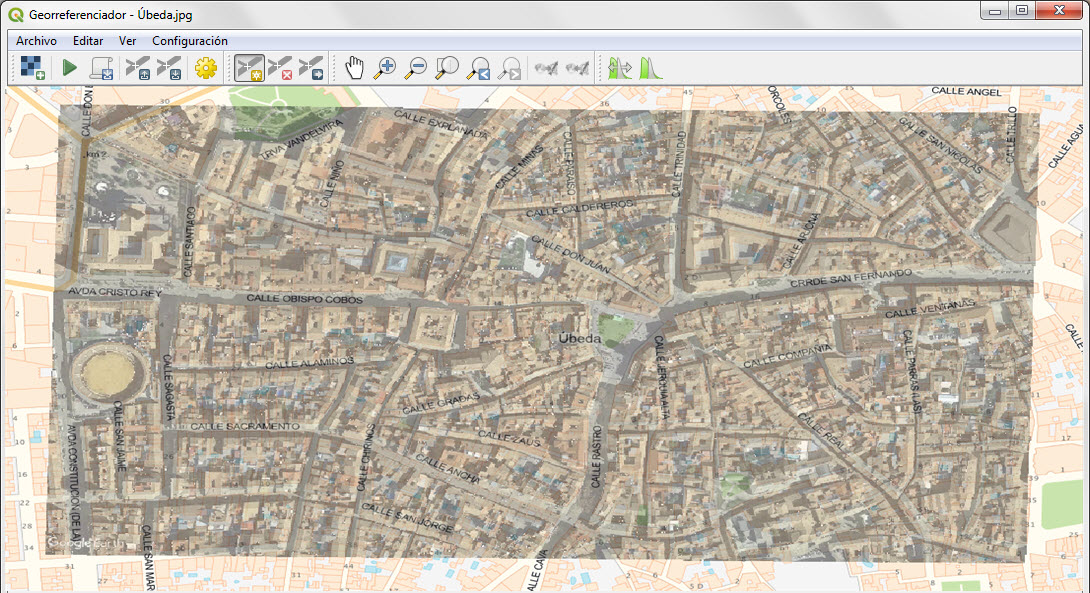The image size is (1090, 593).
Task: Click the CALLE ZAUS label
Action: [x=509, y=437]
